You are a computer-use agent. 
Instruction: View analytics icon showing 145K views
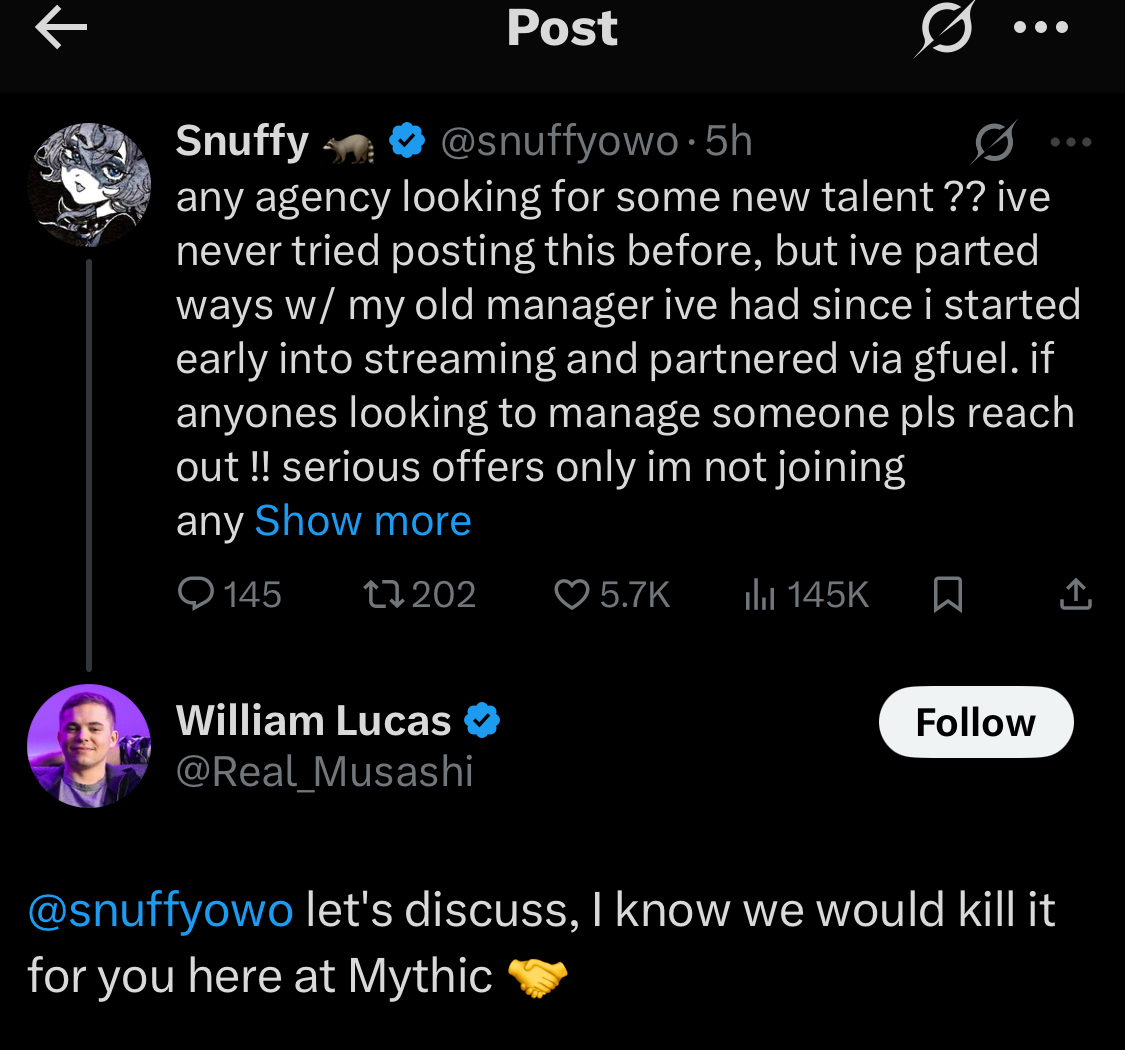click(760, 595)
